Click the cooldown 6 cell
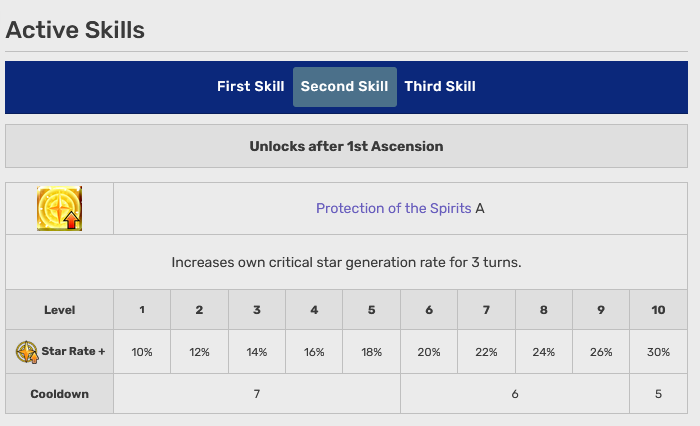Screen dimensions: 700x426 tap(515, 394)
